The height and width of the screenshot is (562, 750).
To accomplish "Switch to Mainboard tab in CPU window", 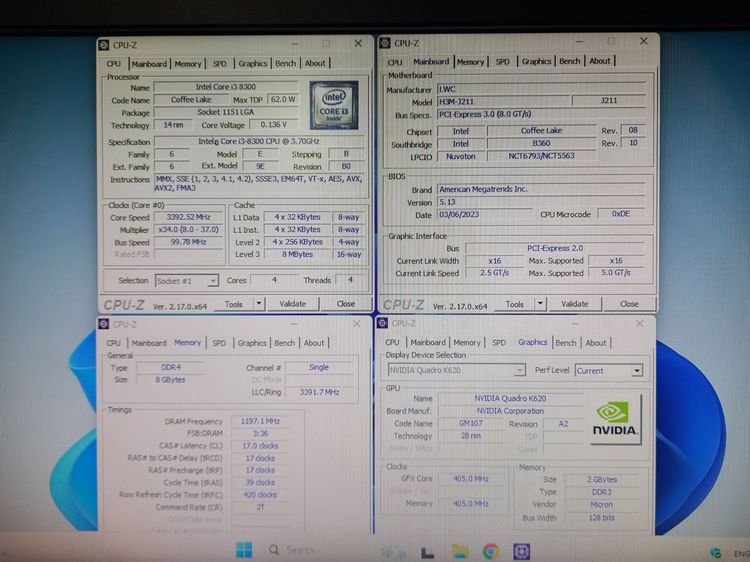I will pyautogui.click(x=149, y=64).
